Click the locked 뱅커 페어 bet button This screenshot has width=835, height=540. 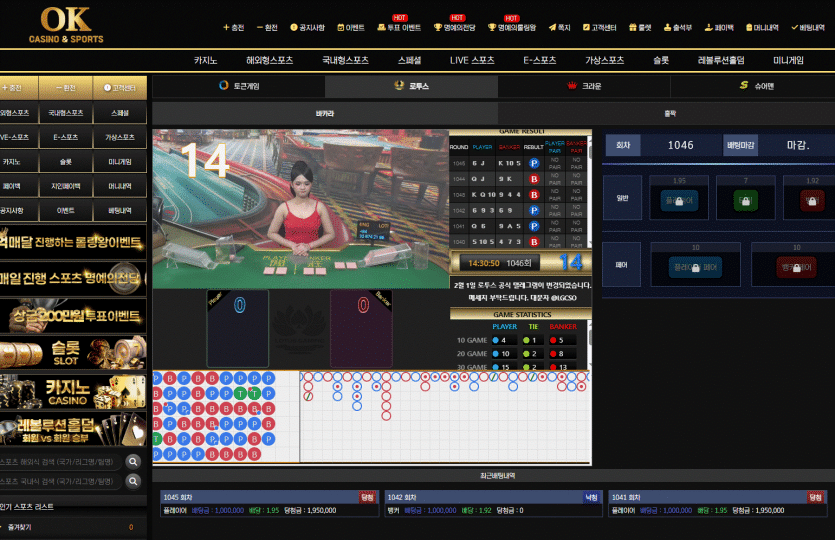[x=803, y=267]
